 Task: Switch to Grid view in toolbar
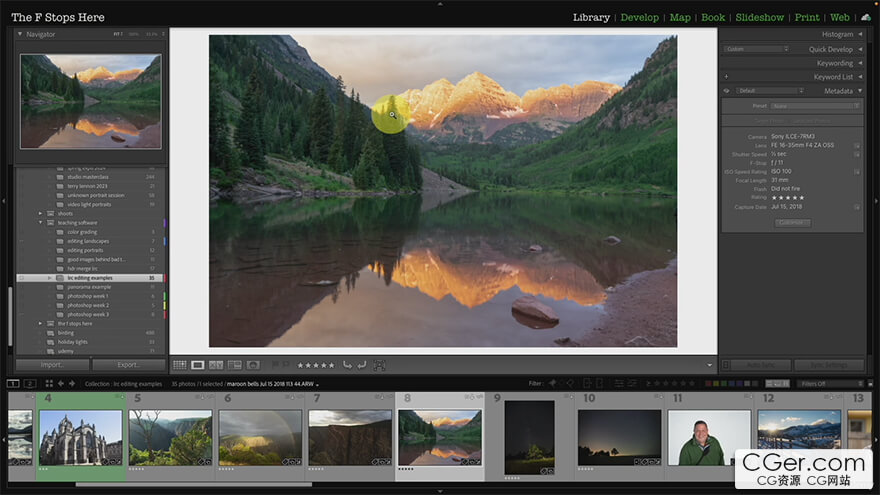coord(180,366)
